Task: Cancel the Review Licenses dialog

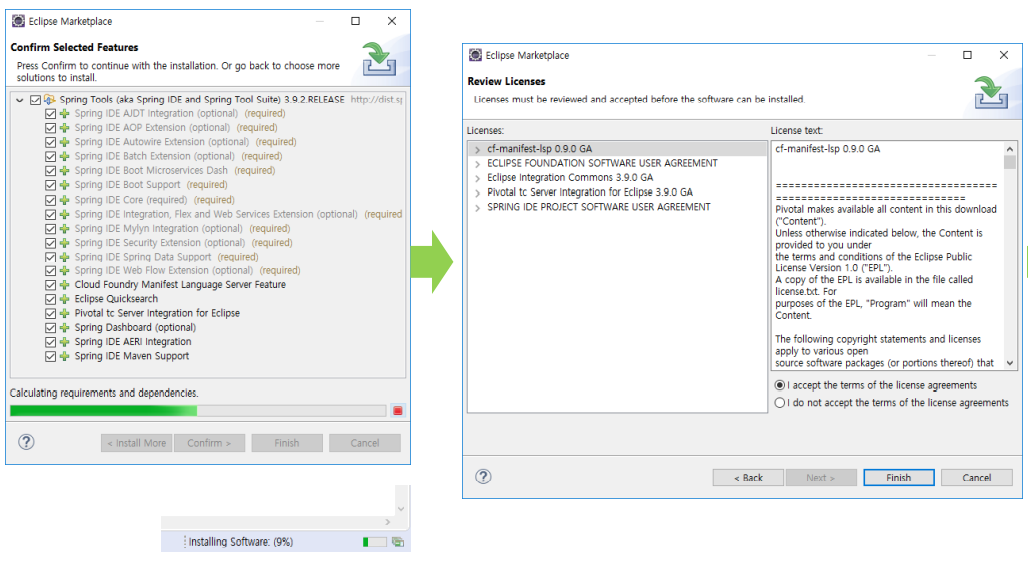Action: [976, 478]
